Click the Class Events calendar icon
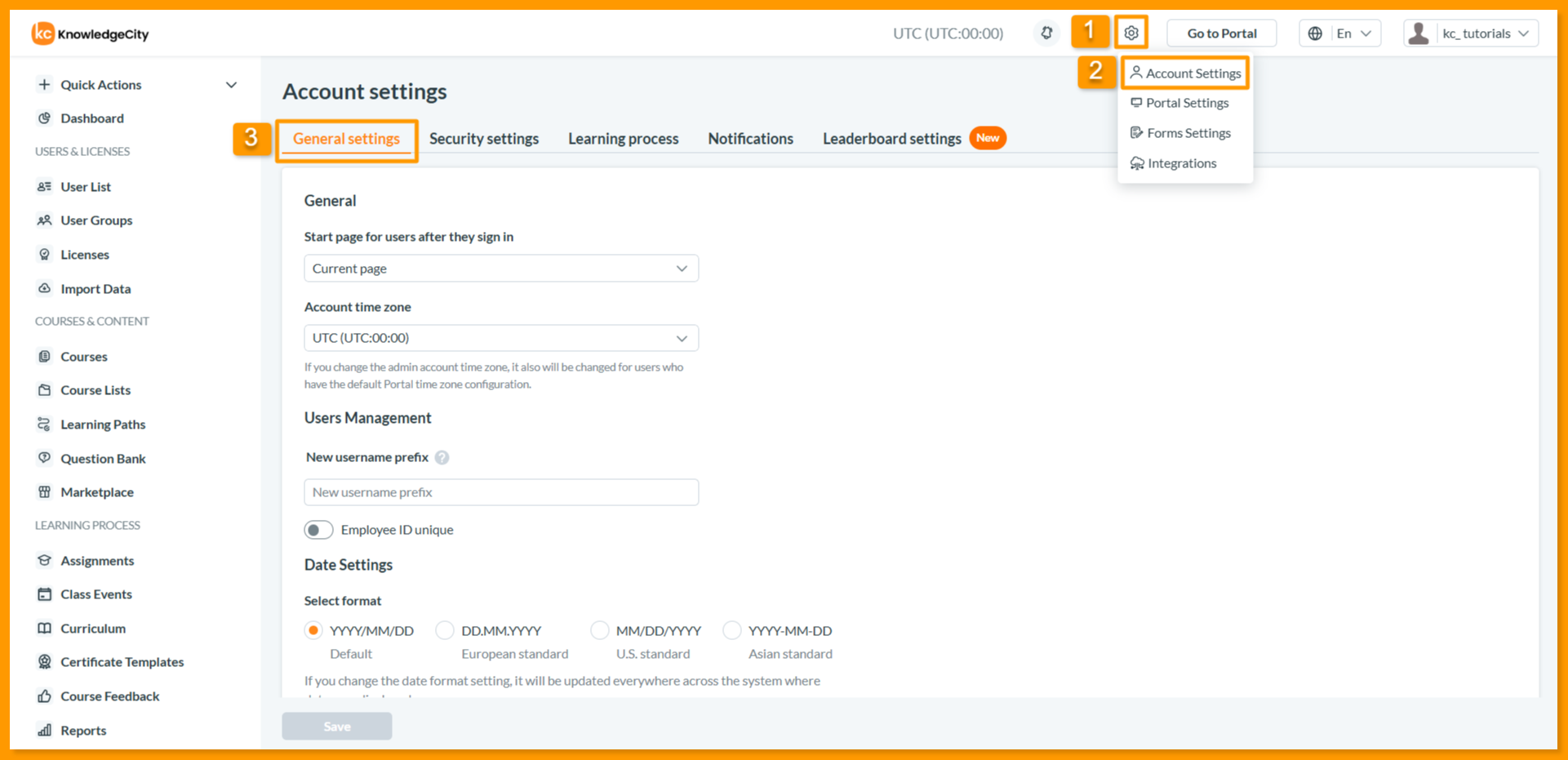 [45, 594]
